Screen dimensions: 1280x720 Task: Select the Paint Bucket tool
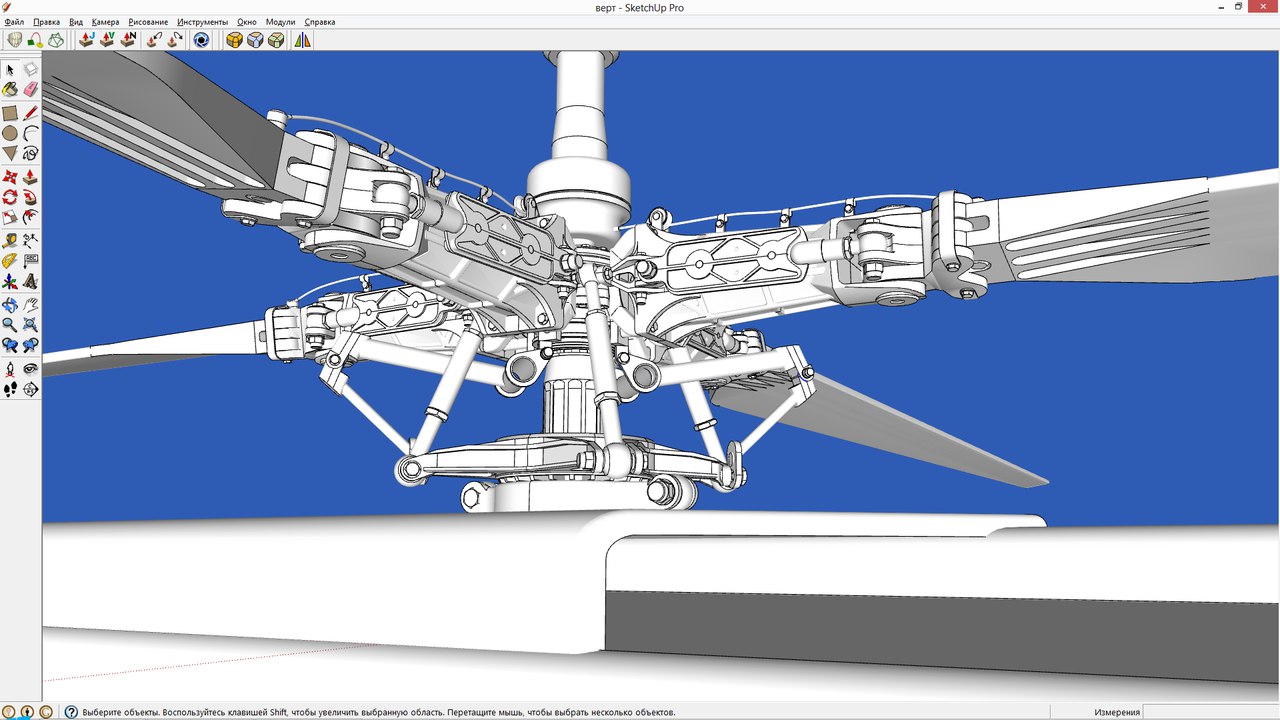[x=10, y=90]
